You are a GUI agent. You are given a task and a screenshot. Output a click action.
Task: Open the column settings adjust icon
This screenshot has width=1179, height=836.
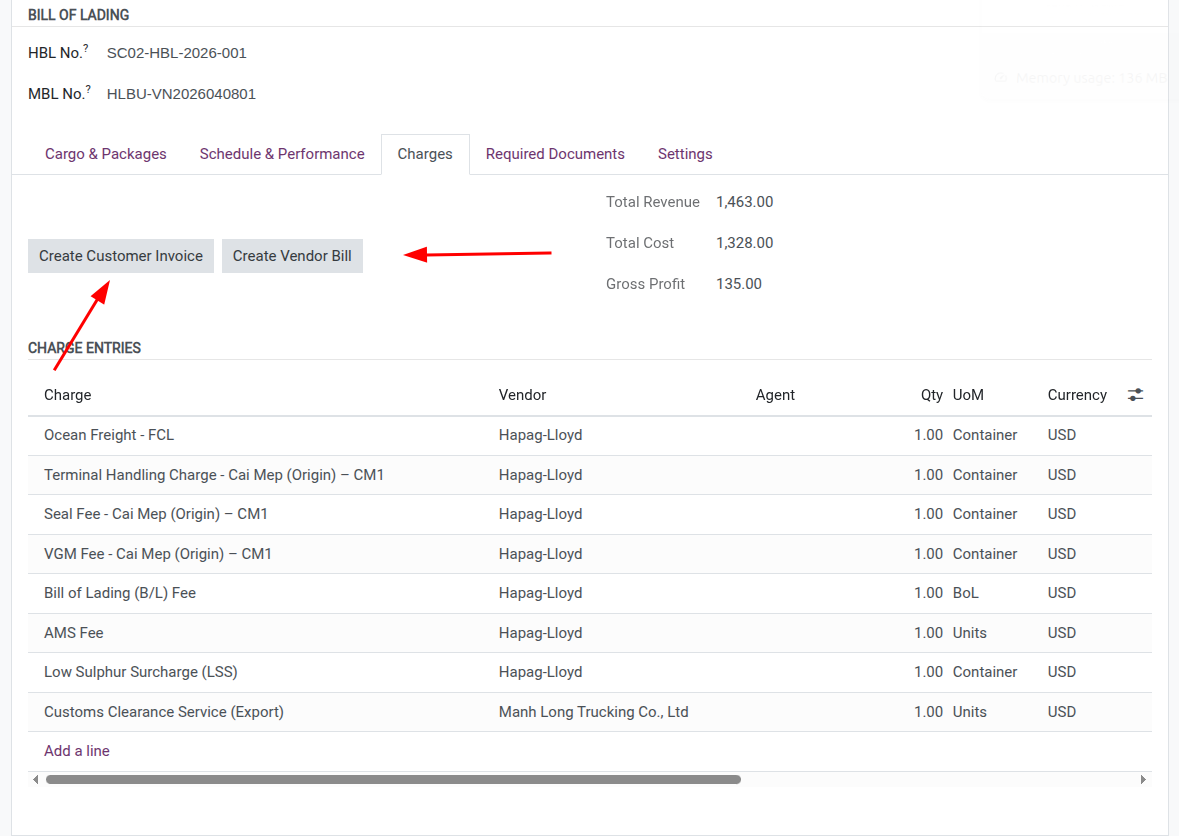1135,395
